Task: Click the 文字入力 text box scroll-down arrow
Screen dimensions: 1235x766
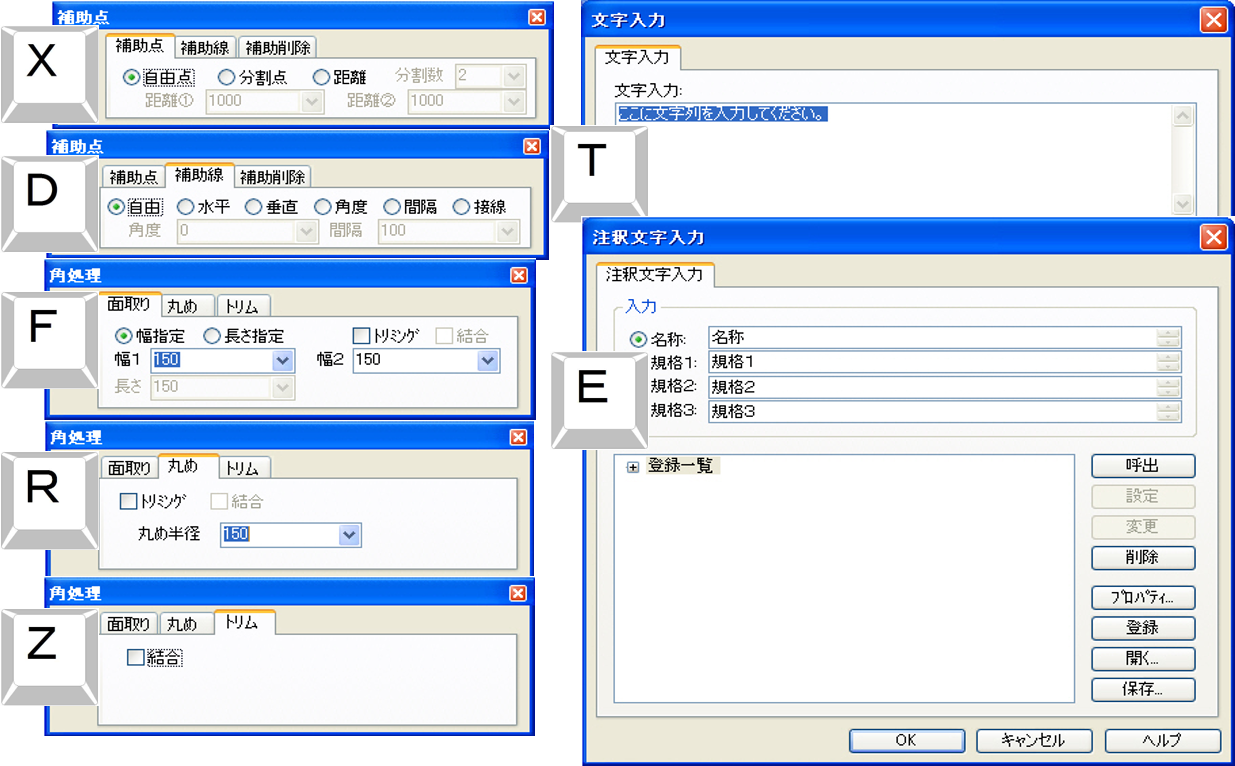Action: [1183, 203]
